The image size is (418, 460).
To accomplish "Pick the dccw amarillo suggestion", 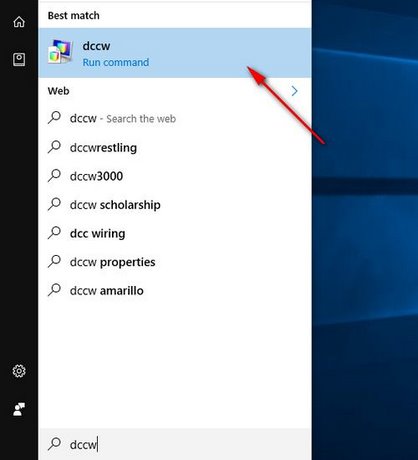I will (175, 290).
